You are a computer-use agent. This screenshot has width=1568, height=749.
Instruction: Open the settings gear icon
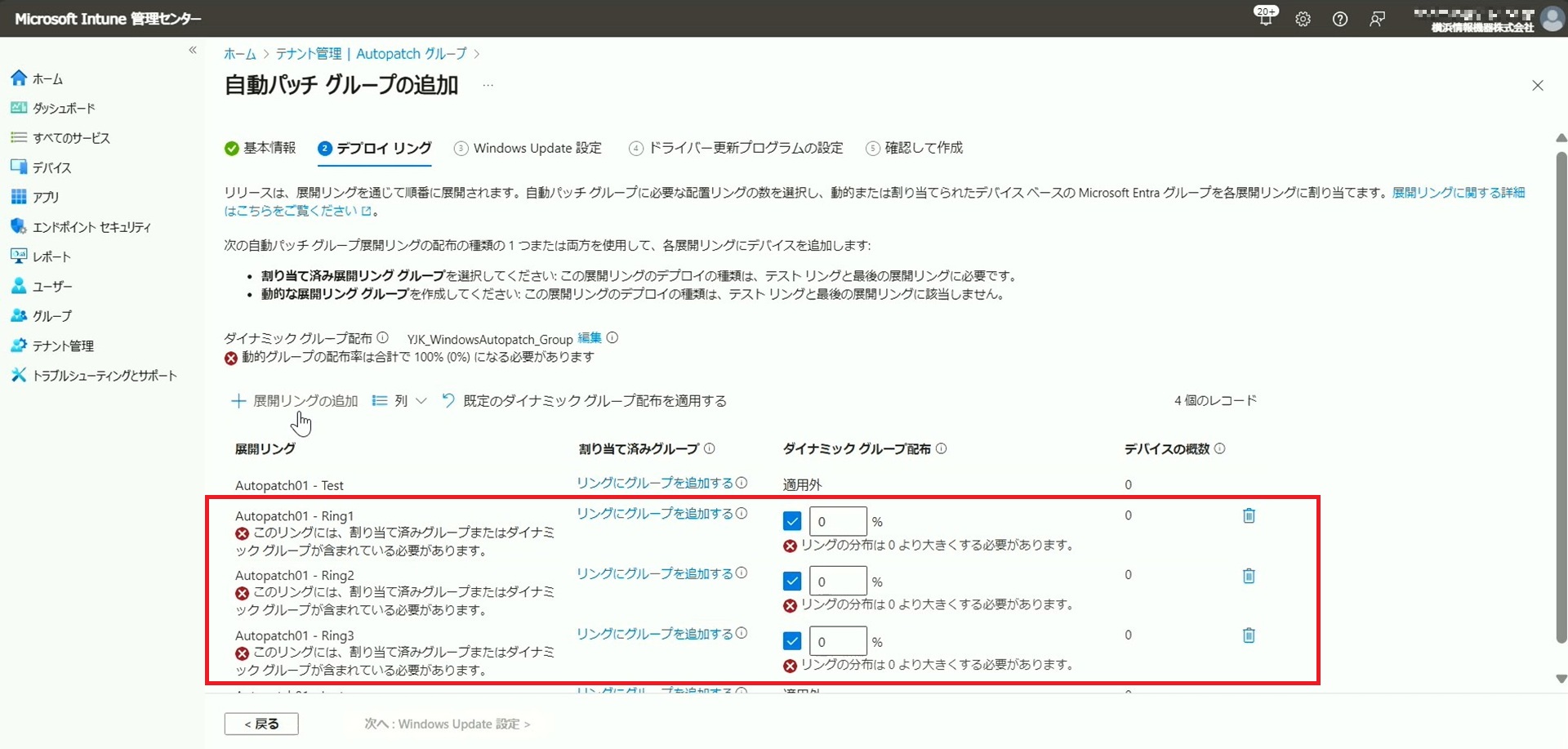[x=1303, y=19]
